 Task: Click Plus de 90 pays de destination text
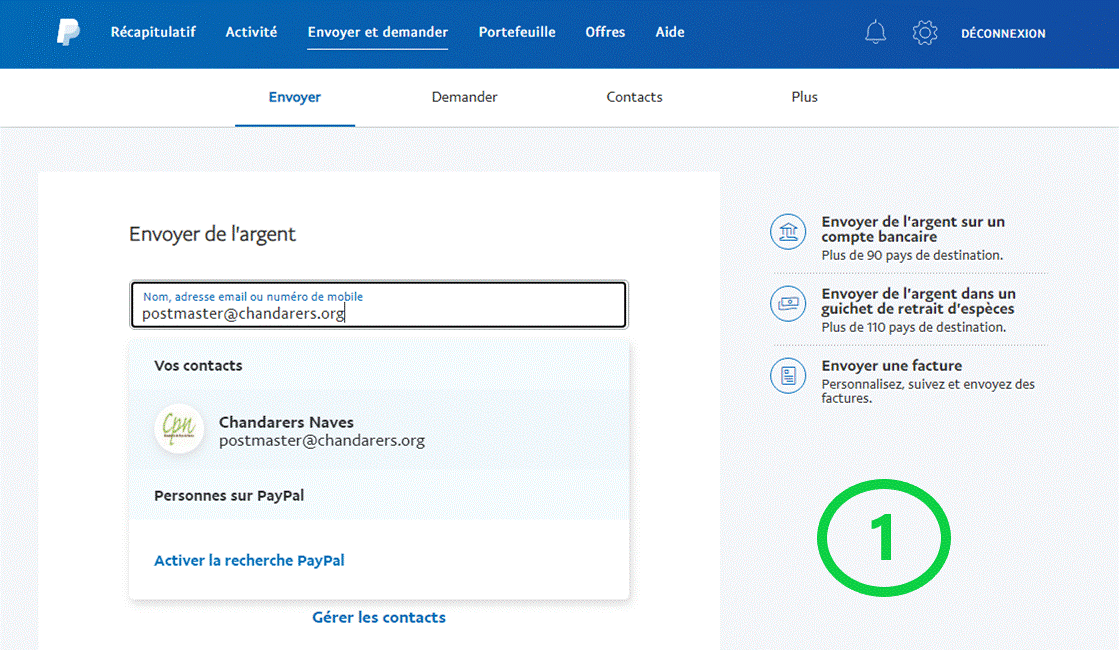(912, 255)
